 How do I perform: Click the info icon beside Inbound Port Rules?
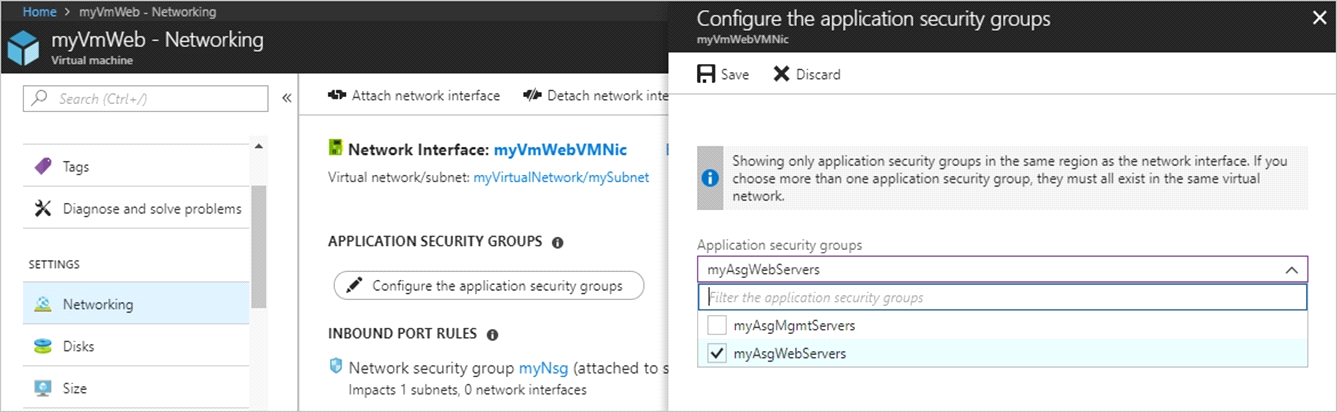(492, 334)
